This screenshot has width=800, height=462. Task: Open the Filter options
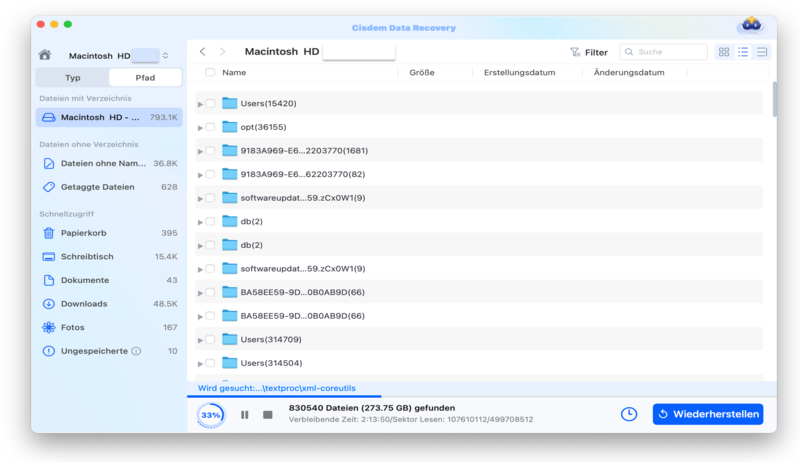coord(588,52)
